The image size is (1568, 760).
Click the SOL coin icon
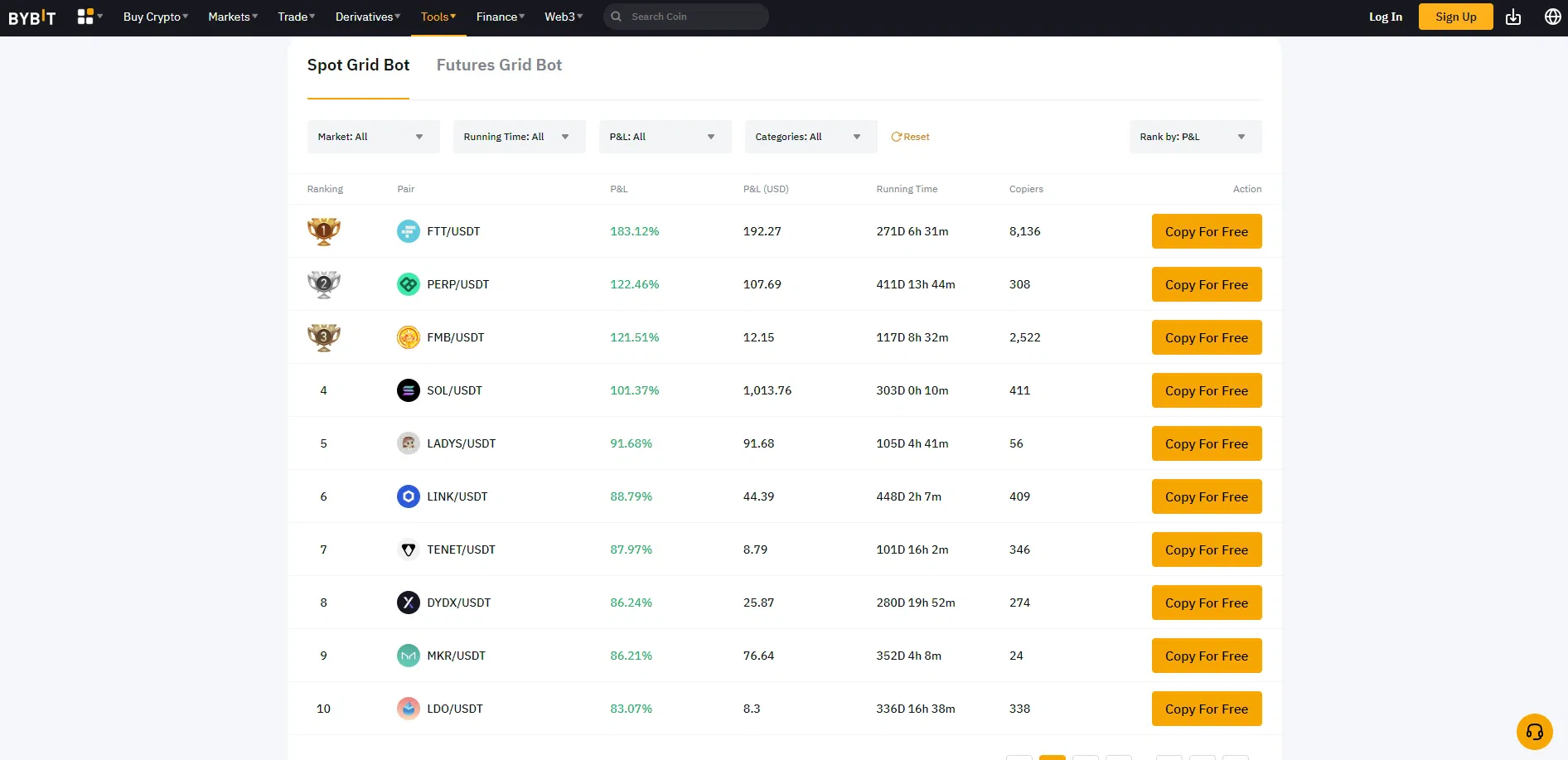409,390
